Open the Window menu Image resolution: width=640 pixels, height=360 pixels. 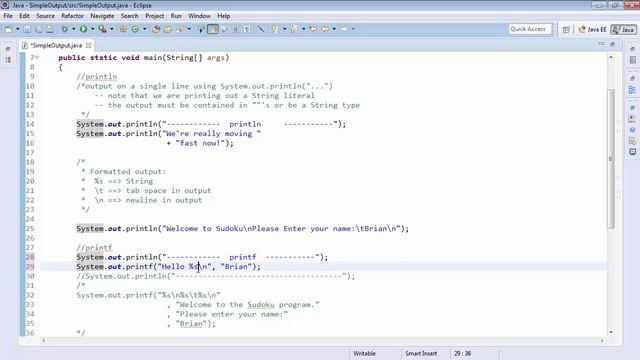click(x=199, y=16)
